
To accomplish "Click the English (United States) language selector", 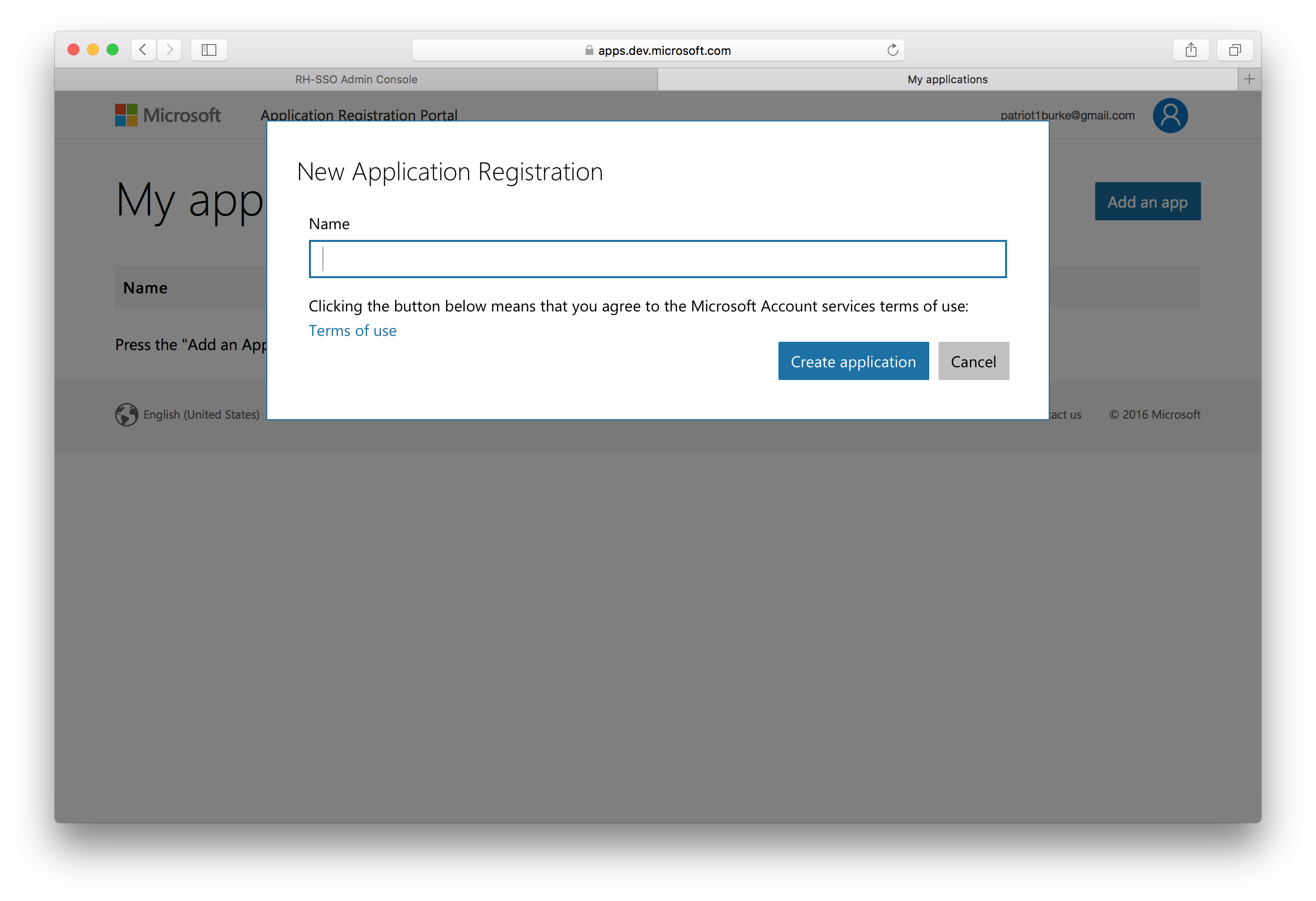I will pyautogui.click(x=189, y=413).
